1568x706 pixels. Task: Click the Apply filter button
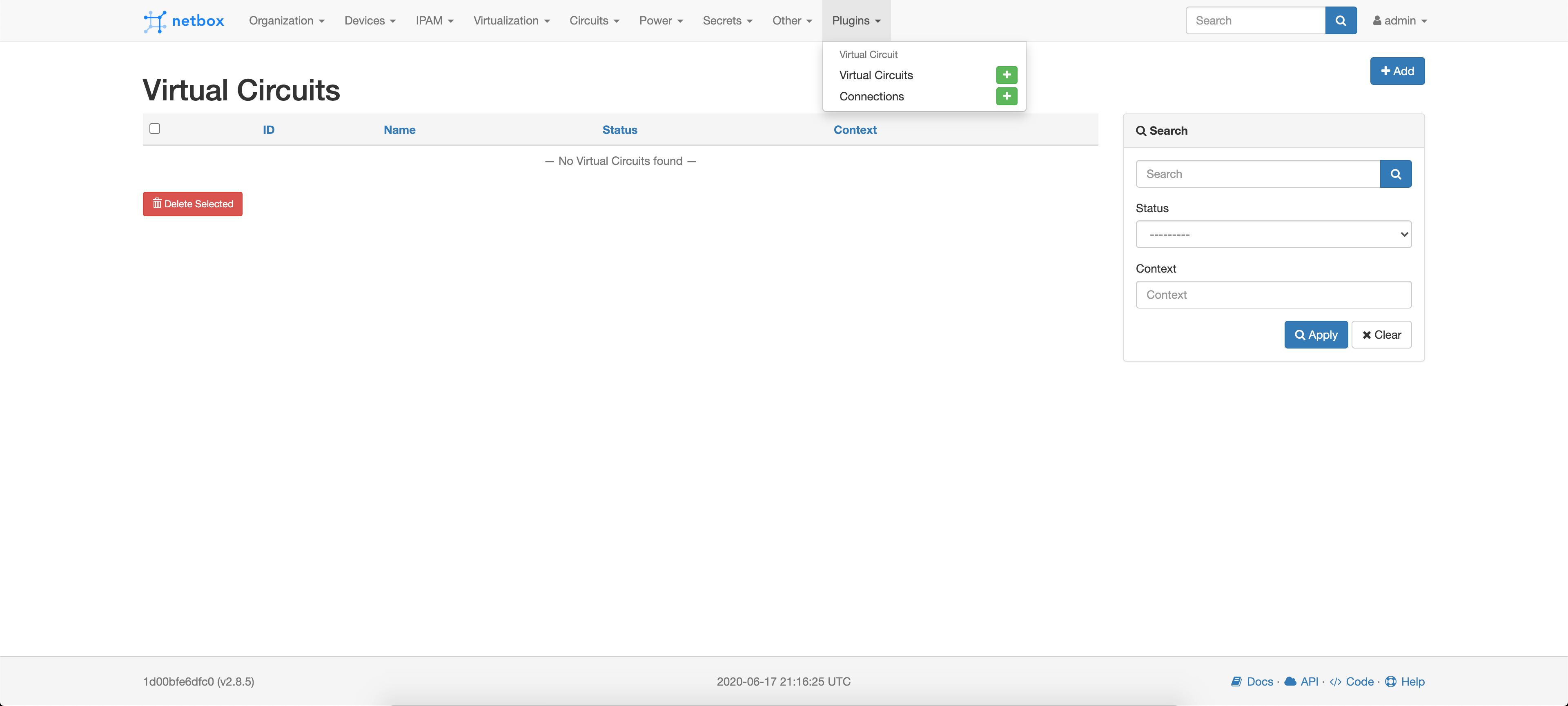(1315, 335)
